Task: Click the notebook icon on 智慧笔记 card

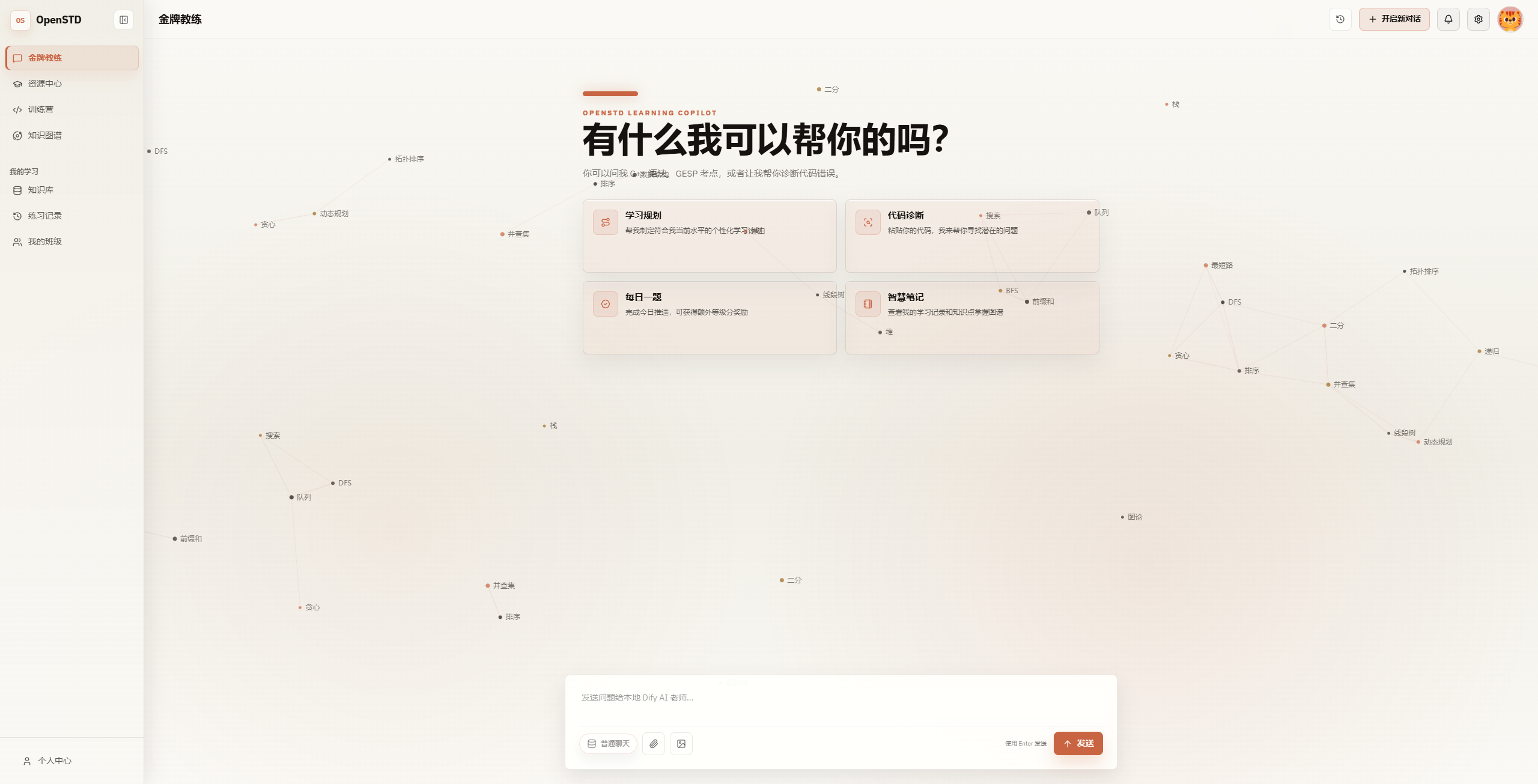Action: click(x=868, y=304)
